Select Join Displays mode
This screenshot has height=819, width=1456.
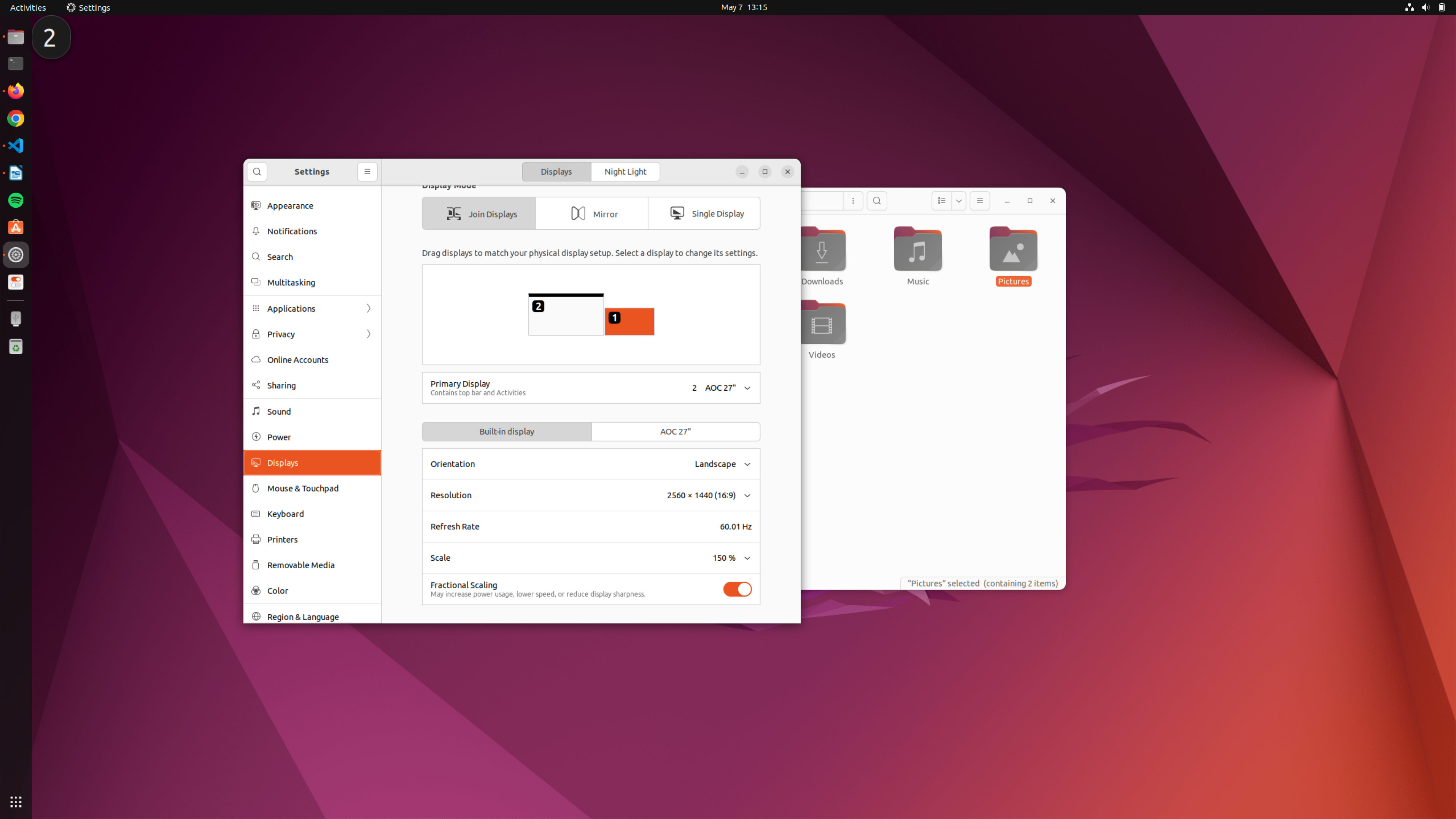[x=479, y=214]
